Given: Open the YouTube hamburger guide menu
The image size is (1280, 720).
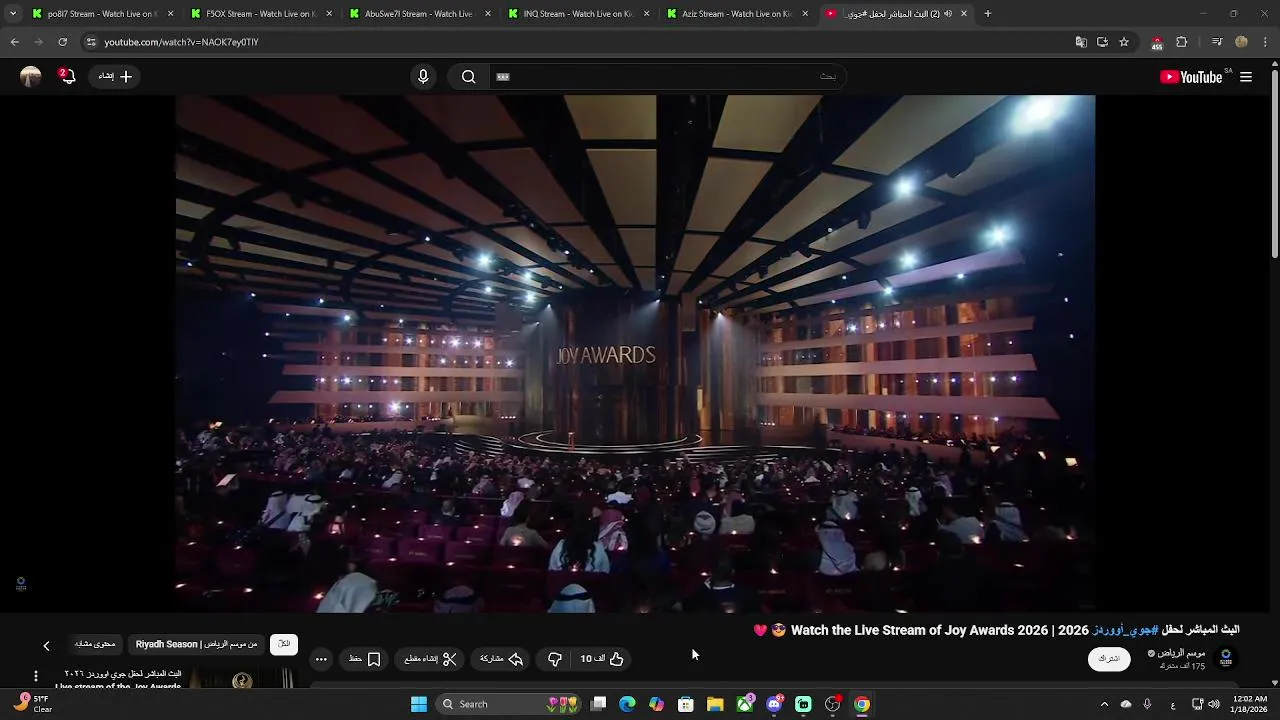Looking at the screenshot, I should tap(1246, 77).
